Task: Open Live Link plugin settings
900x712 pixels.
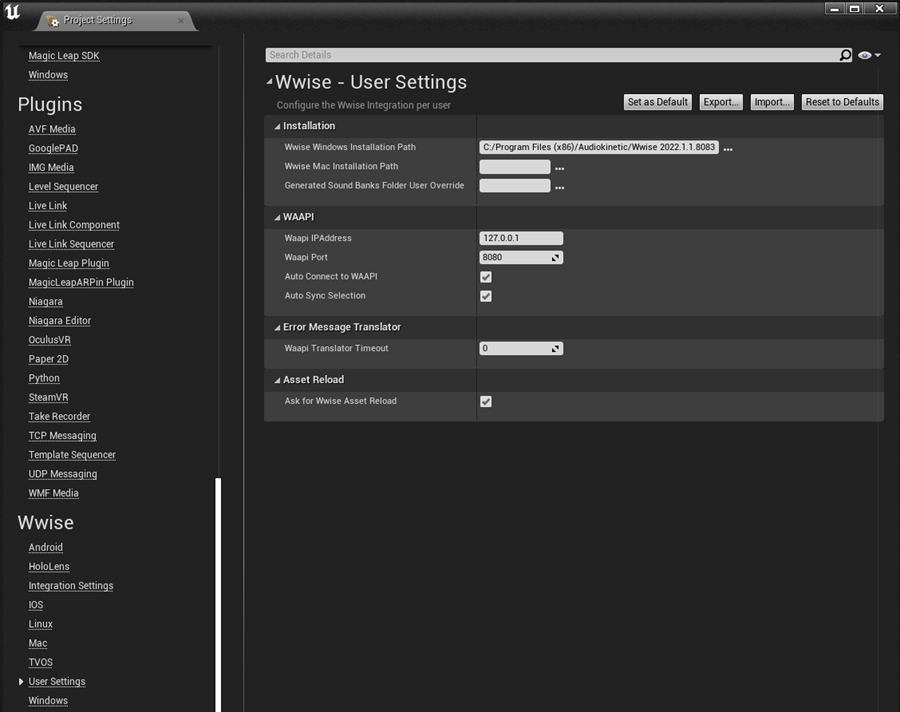Action: point(48,206)
